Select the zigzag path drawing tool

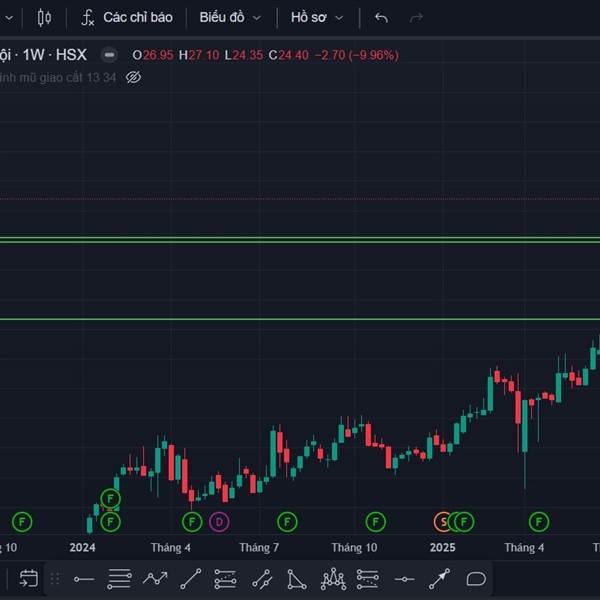pos(155,578)
